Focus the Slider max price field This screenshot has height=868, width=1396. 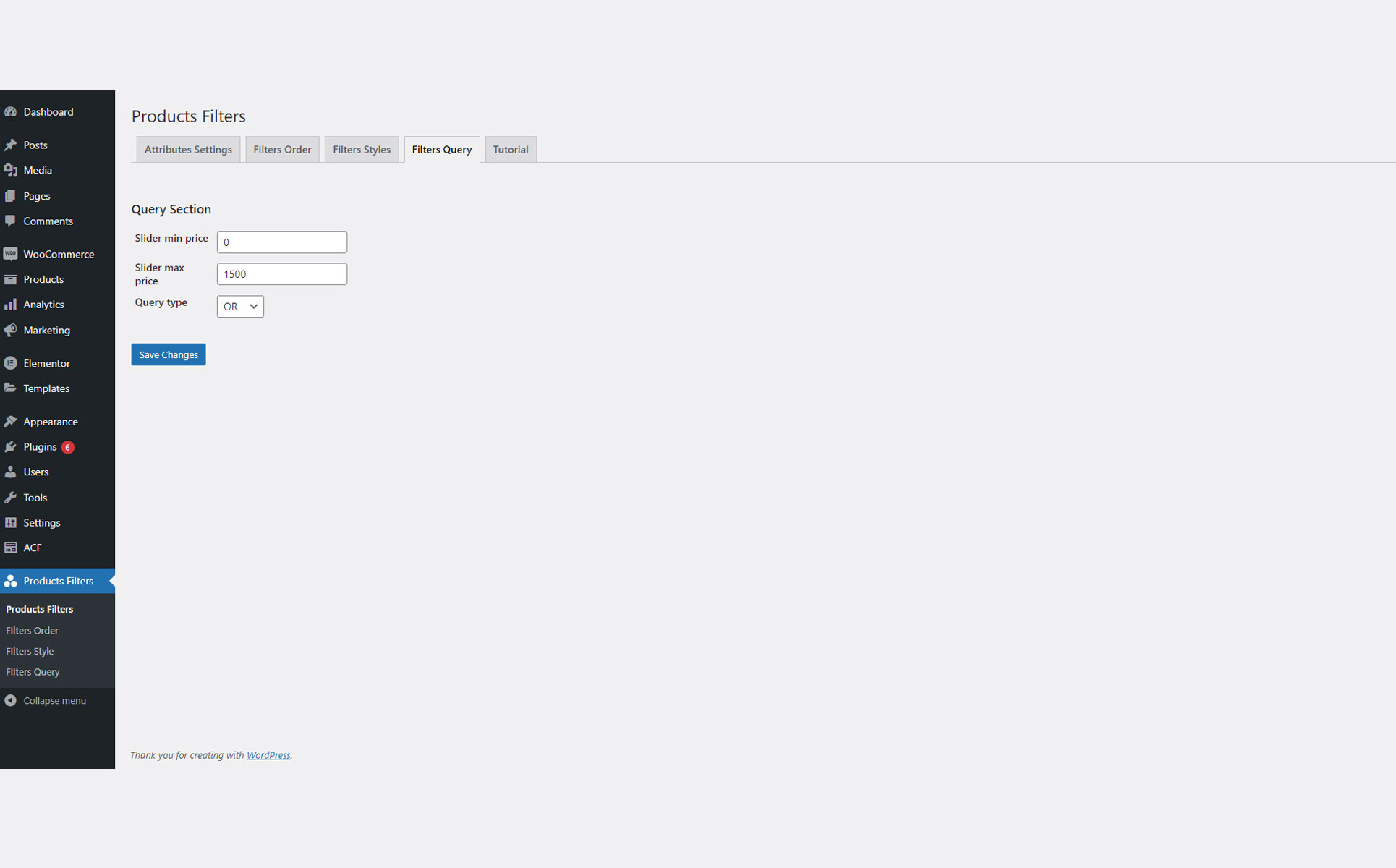(x=282, y=274)
